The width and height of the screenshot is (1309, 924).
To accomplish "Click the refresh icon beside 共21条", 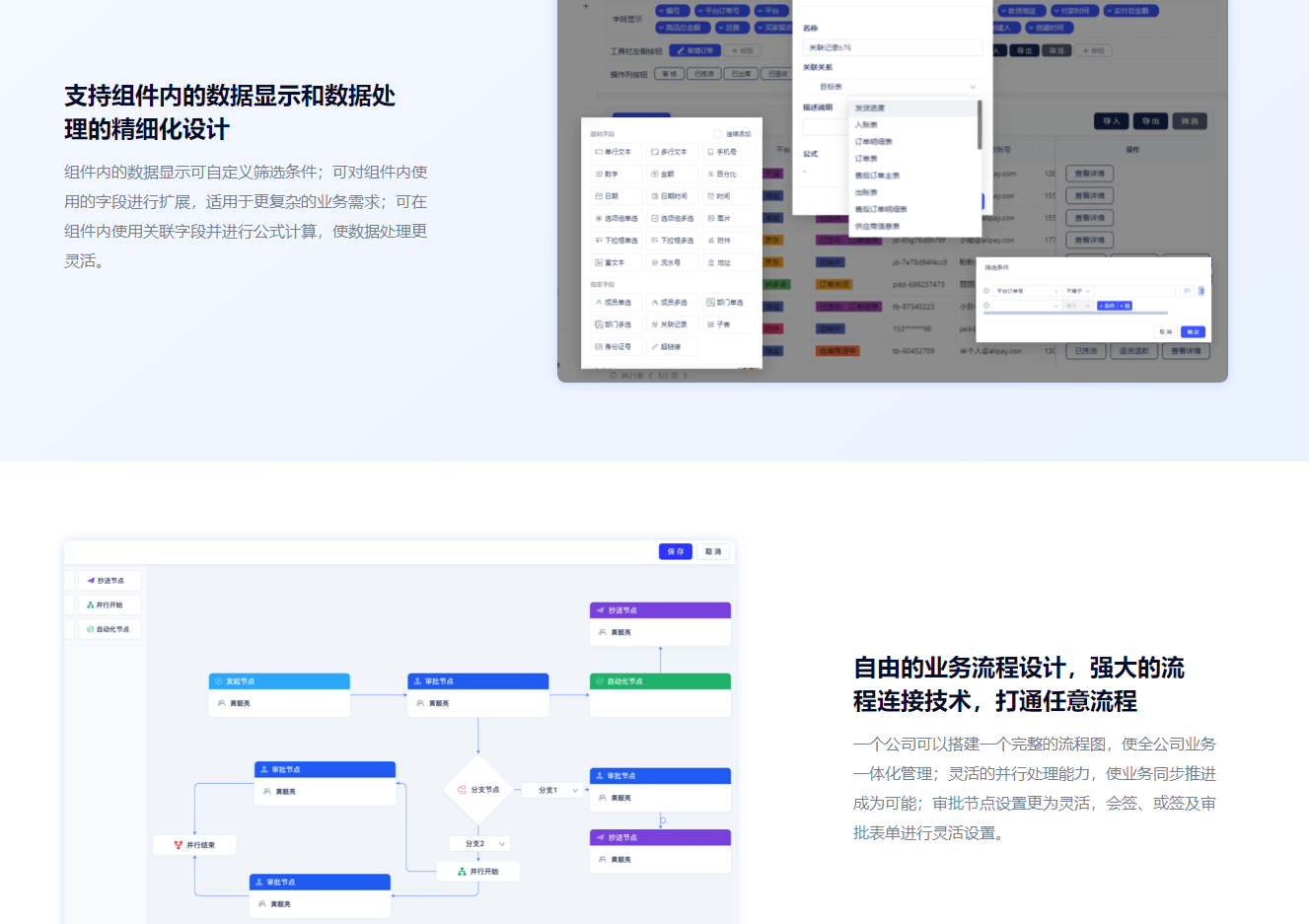I will [614, 376].
